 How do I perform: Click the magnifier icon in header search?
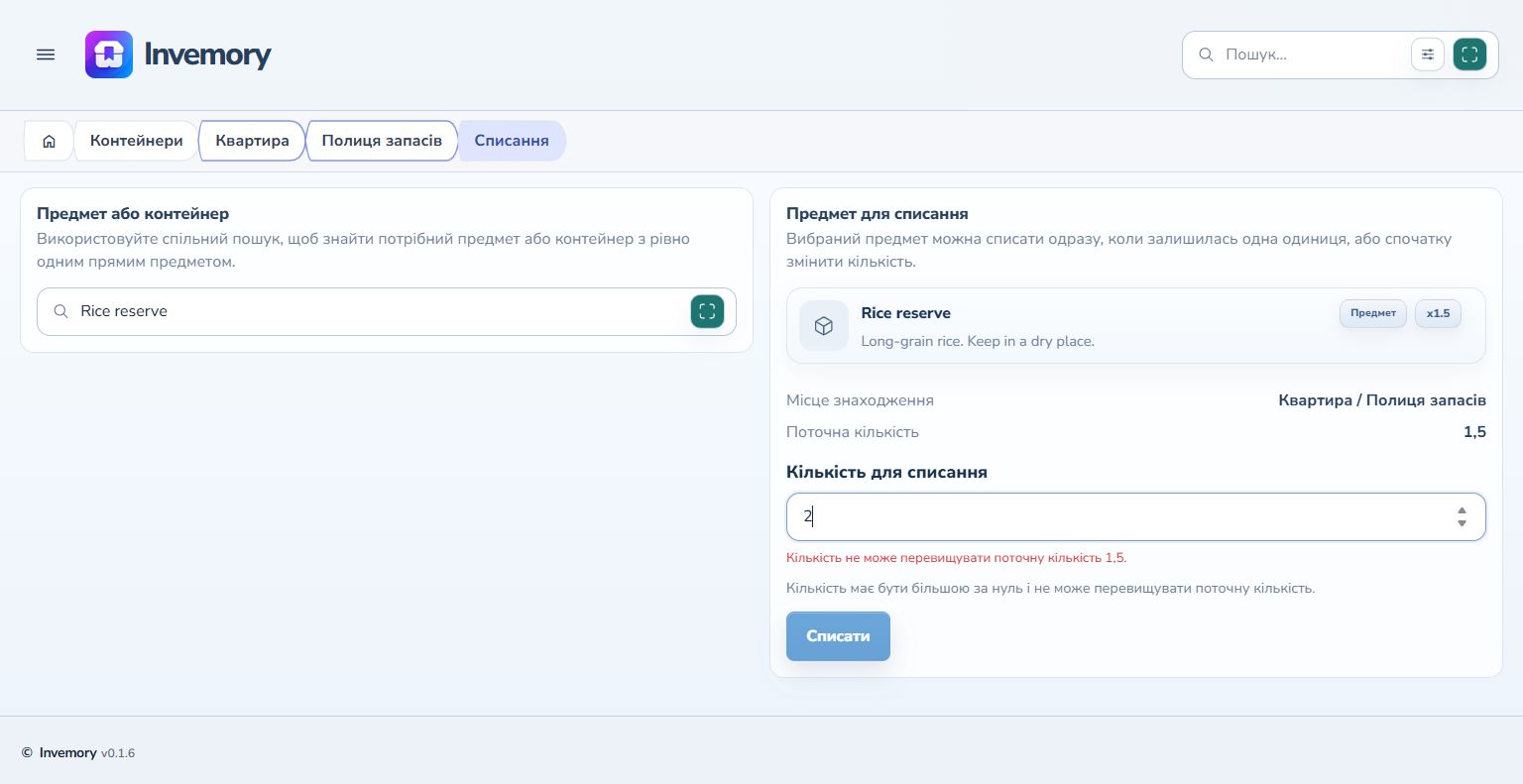(x=1206, y=55)
